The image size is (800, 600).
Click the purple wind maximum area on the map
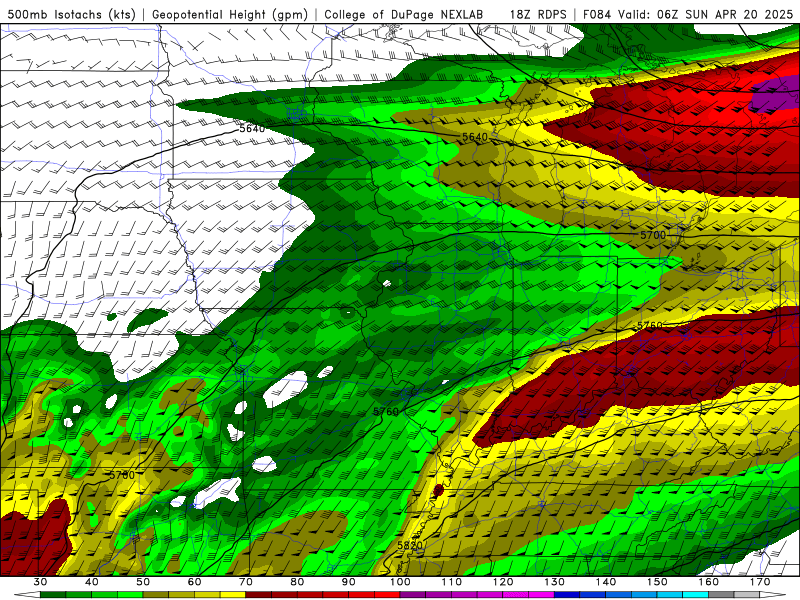[x=776, y=94]
